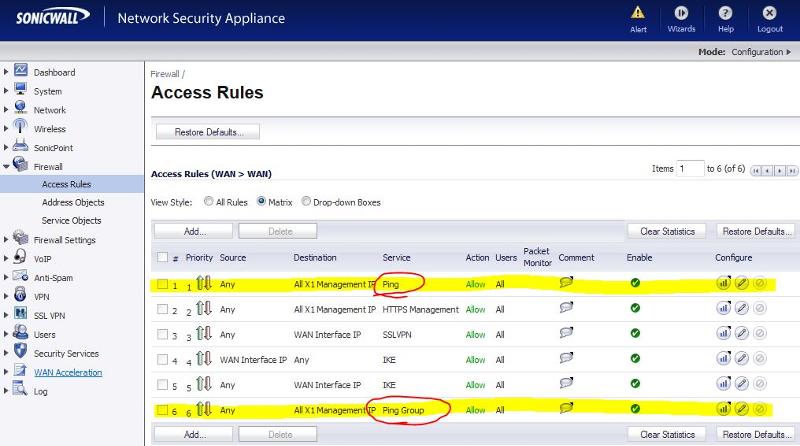Click the Security Services shield icon
This screenshot has width=800, height=446.
(20, 351)
